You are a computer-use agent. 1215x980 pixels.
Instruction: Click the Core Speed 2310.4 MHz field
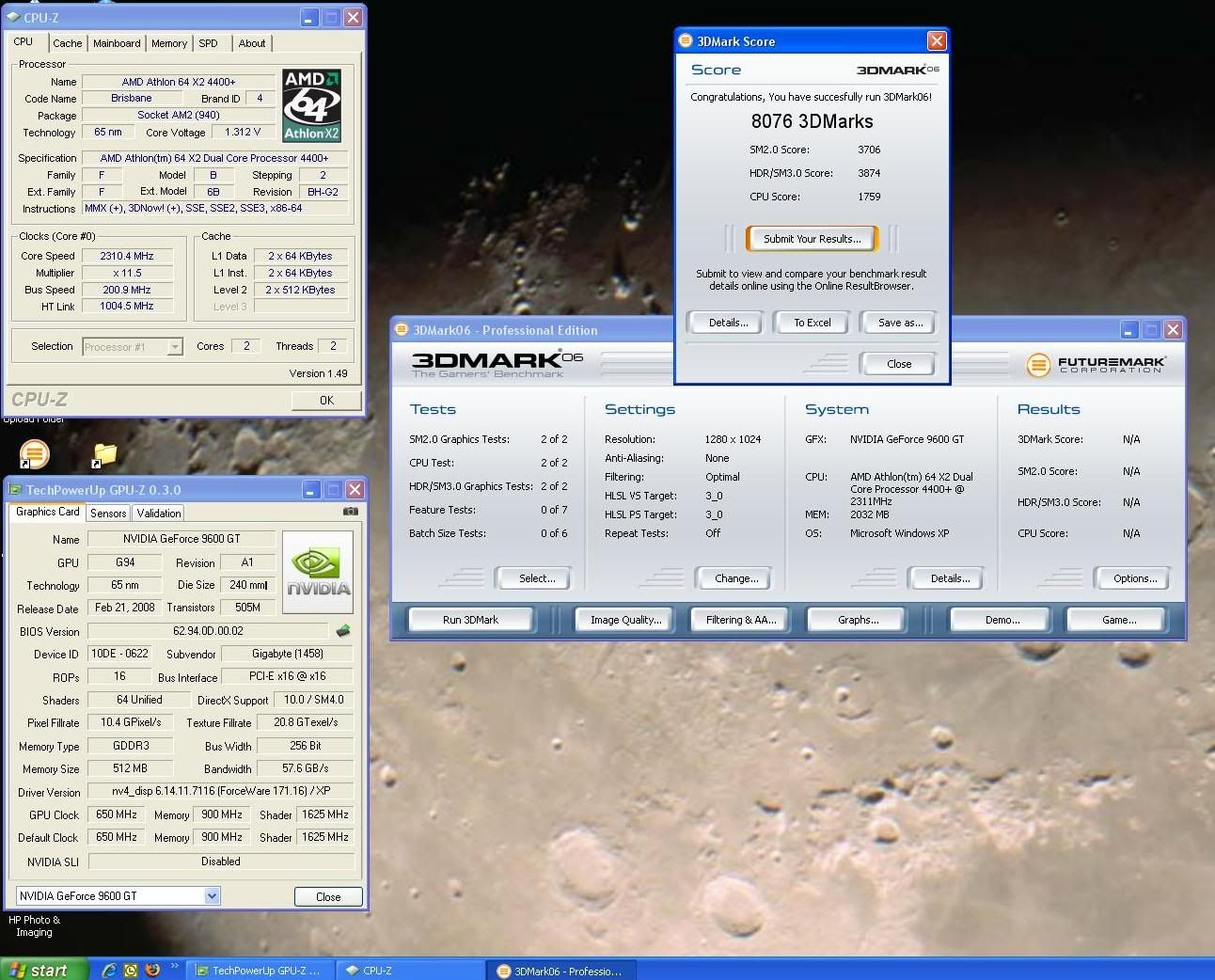127,256
